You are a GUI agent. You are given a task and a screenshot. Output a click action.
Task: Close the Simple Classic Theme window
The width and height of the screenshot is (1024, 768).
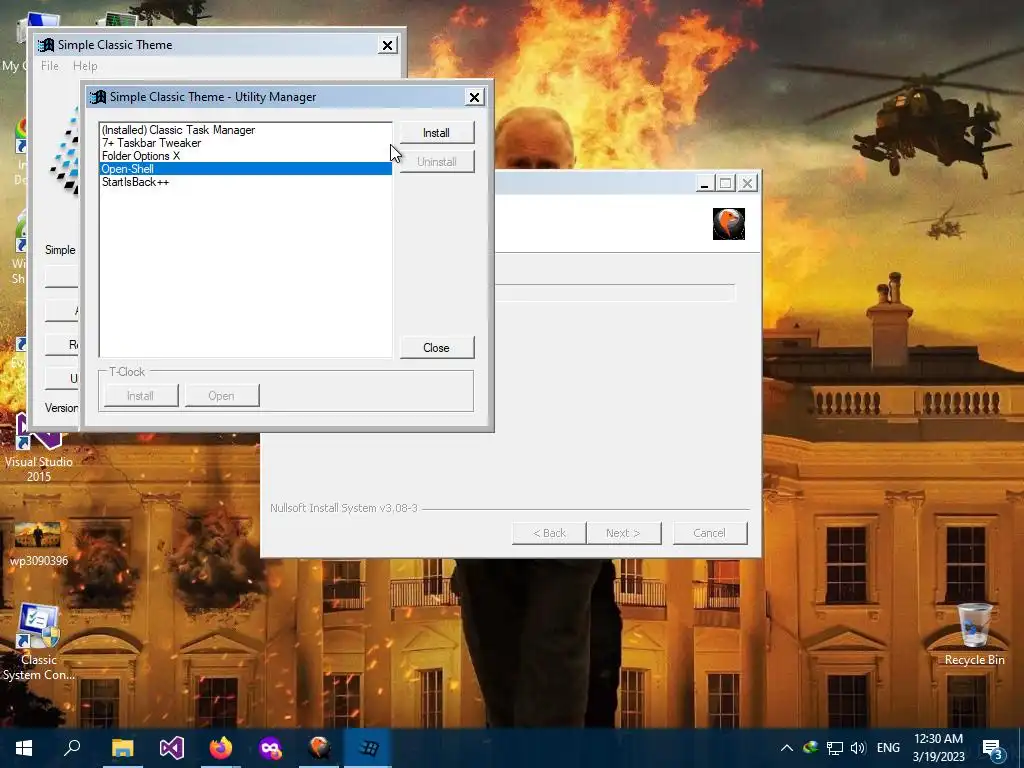[x=387, y=45]
